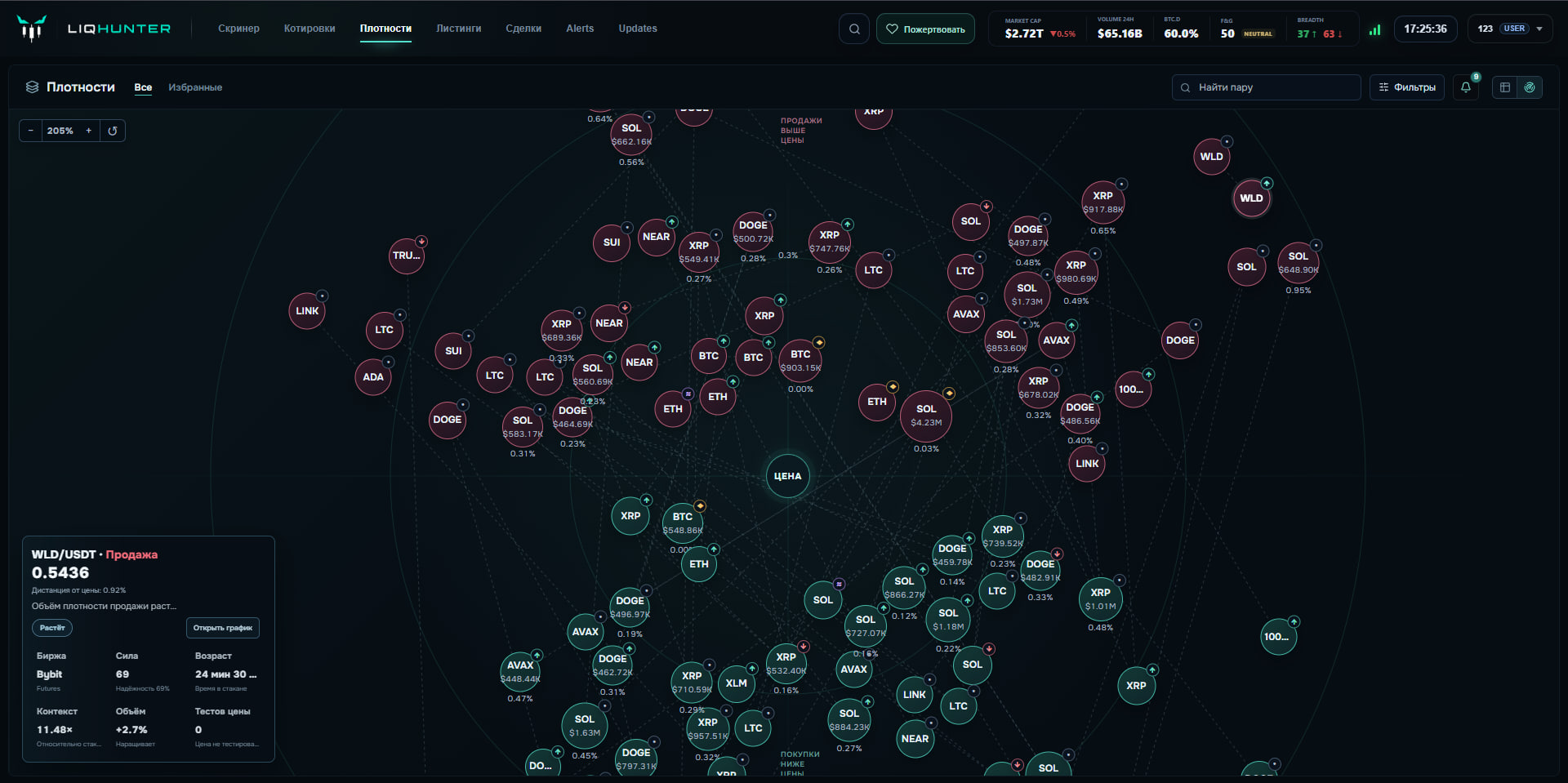Click the Market Cap $2.72T stat
This screenshot has width=1568, height=783.
[x=1040, y=29]
